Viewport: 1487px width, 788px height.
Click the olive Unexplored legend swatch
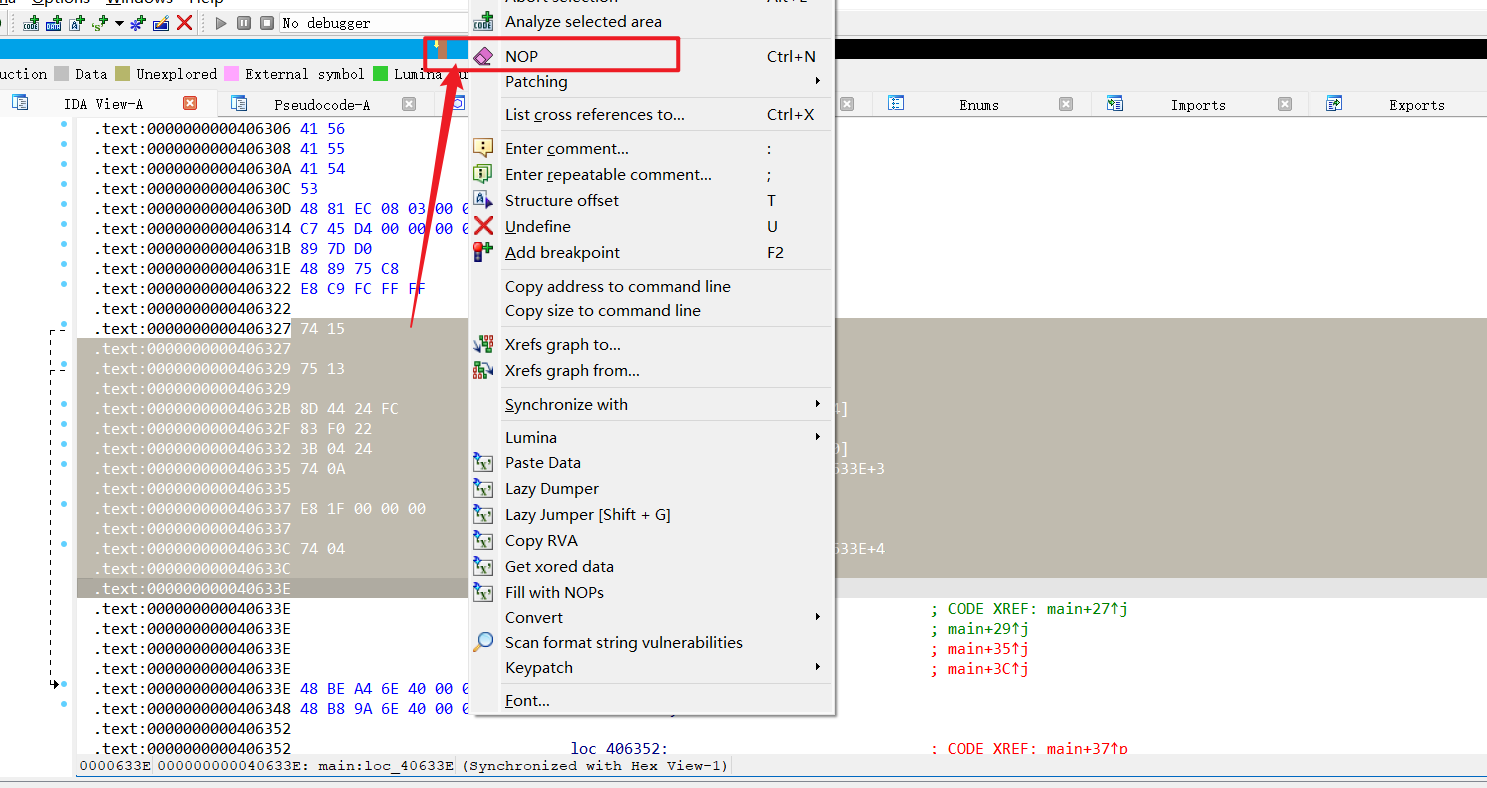(122, 74)
